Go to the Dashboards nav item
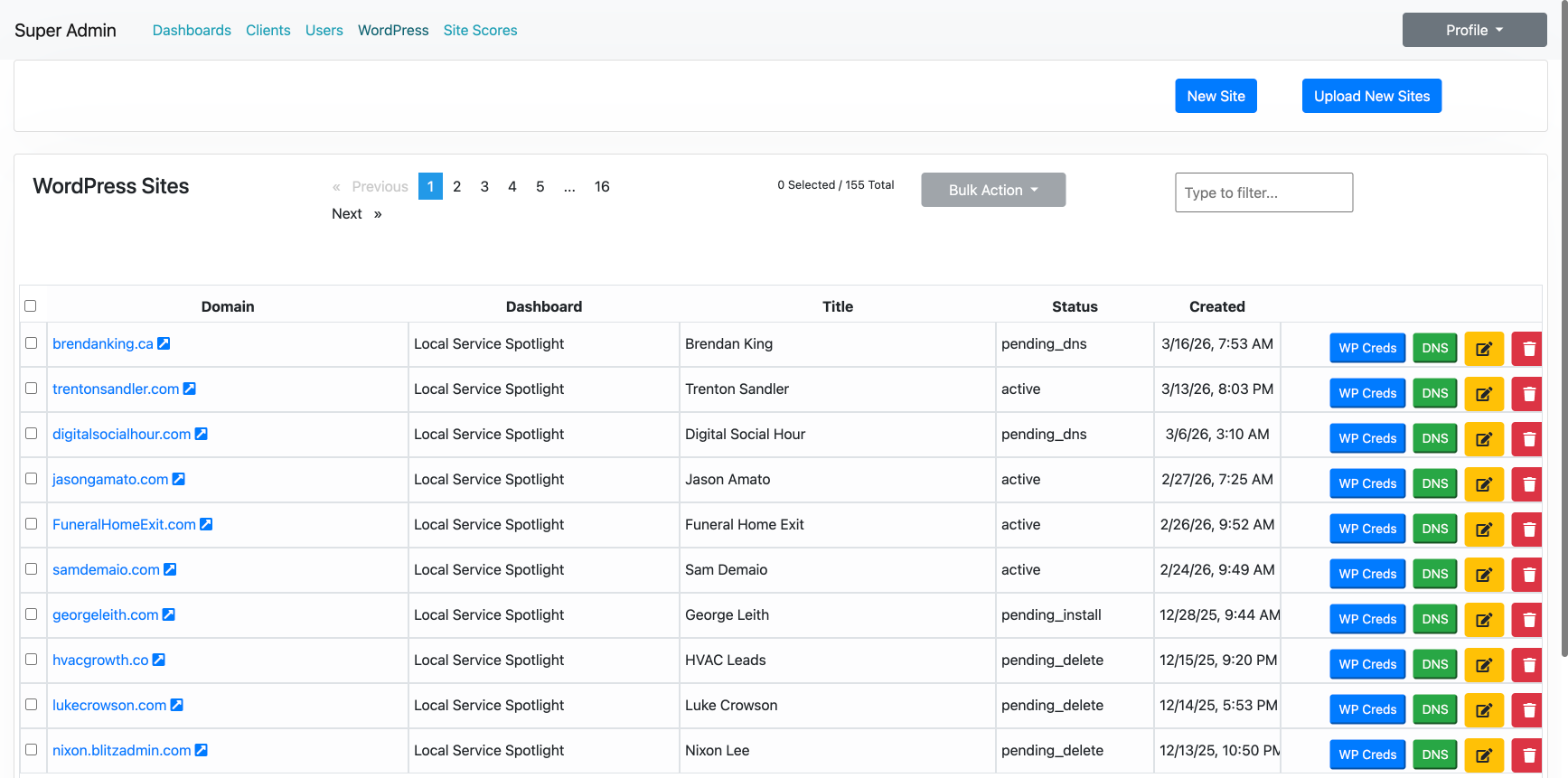Screen dimensions: 1568x778 pyautogui.click(x=192, y=30)
